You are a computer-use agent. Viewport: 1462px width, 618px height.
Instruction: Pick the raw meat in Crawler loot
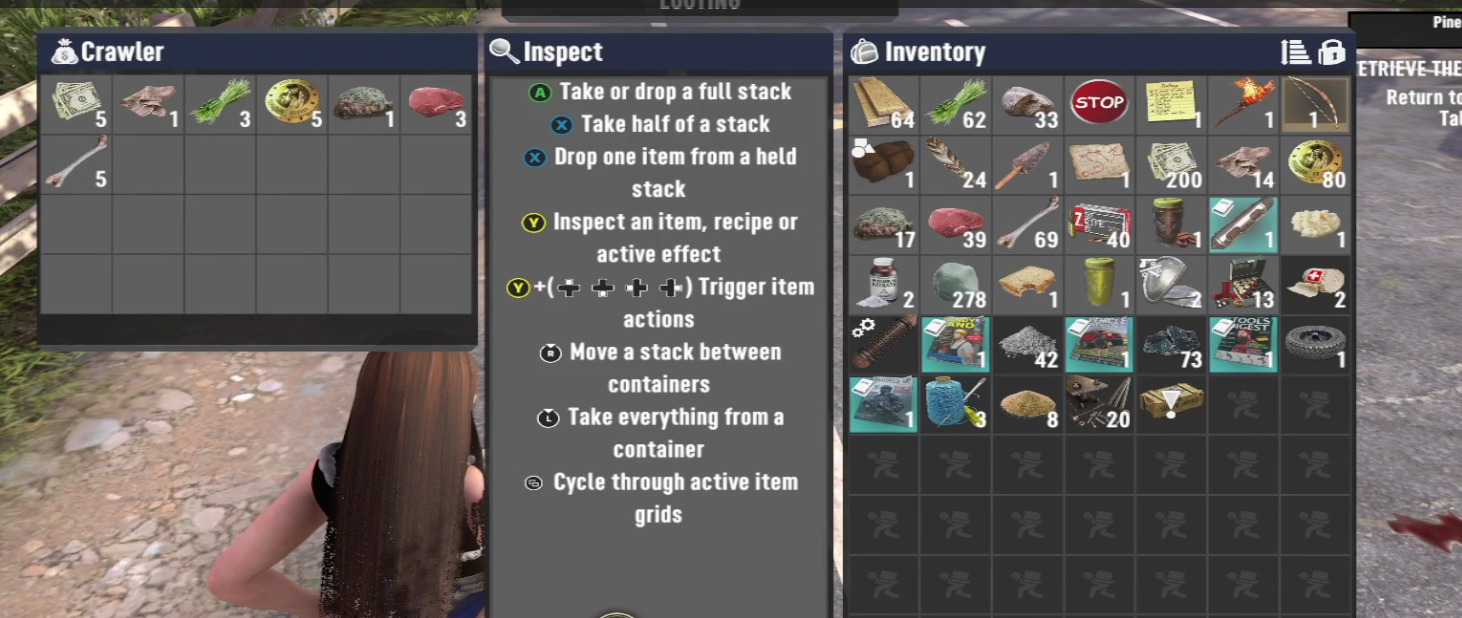click(x=437, y=104)
